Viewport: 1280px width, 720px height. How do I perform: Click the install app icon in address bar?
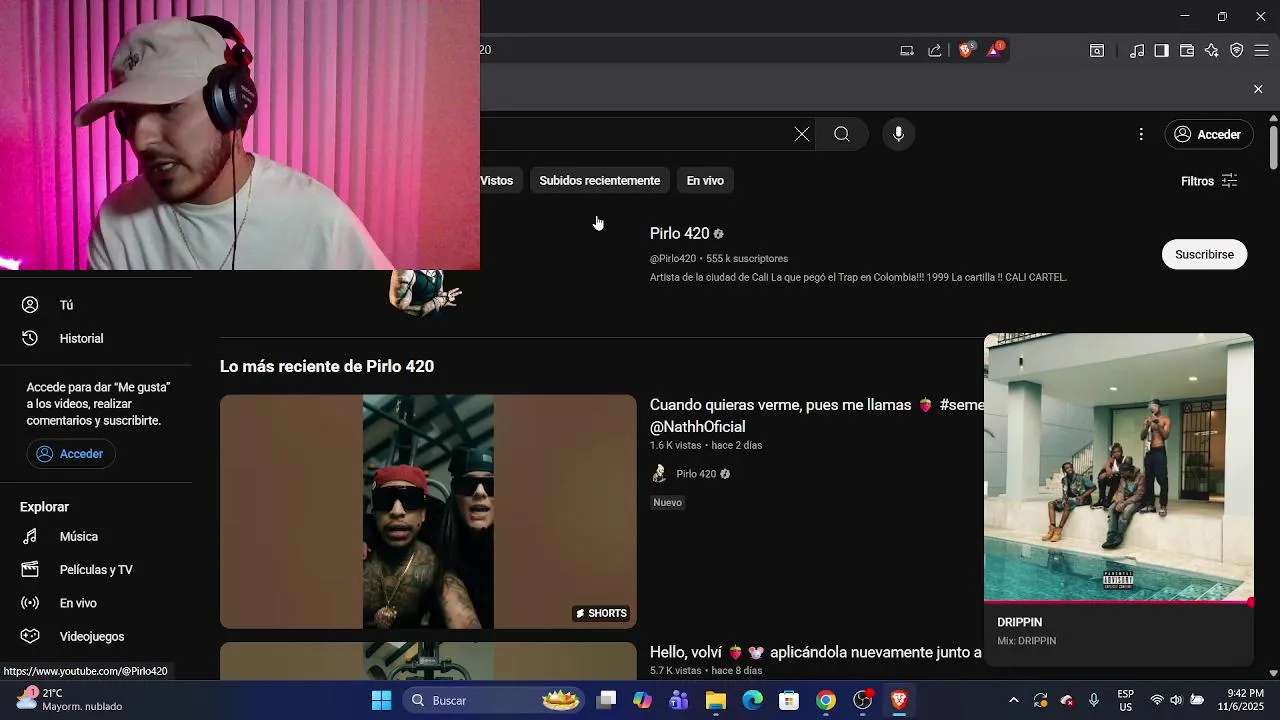[x=907, y=50]
